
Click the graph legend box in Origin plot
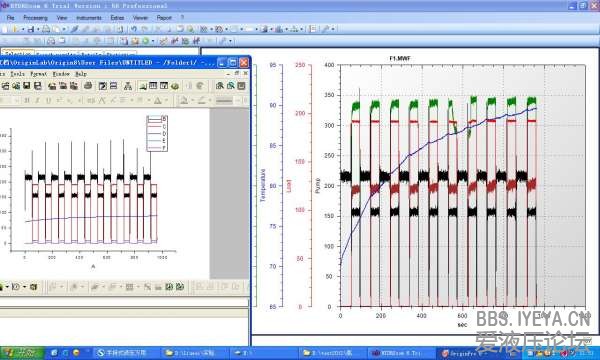(x=157, y=133)
